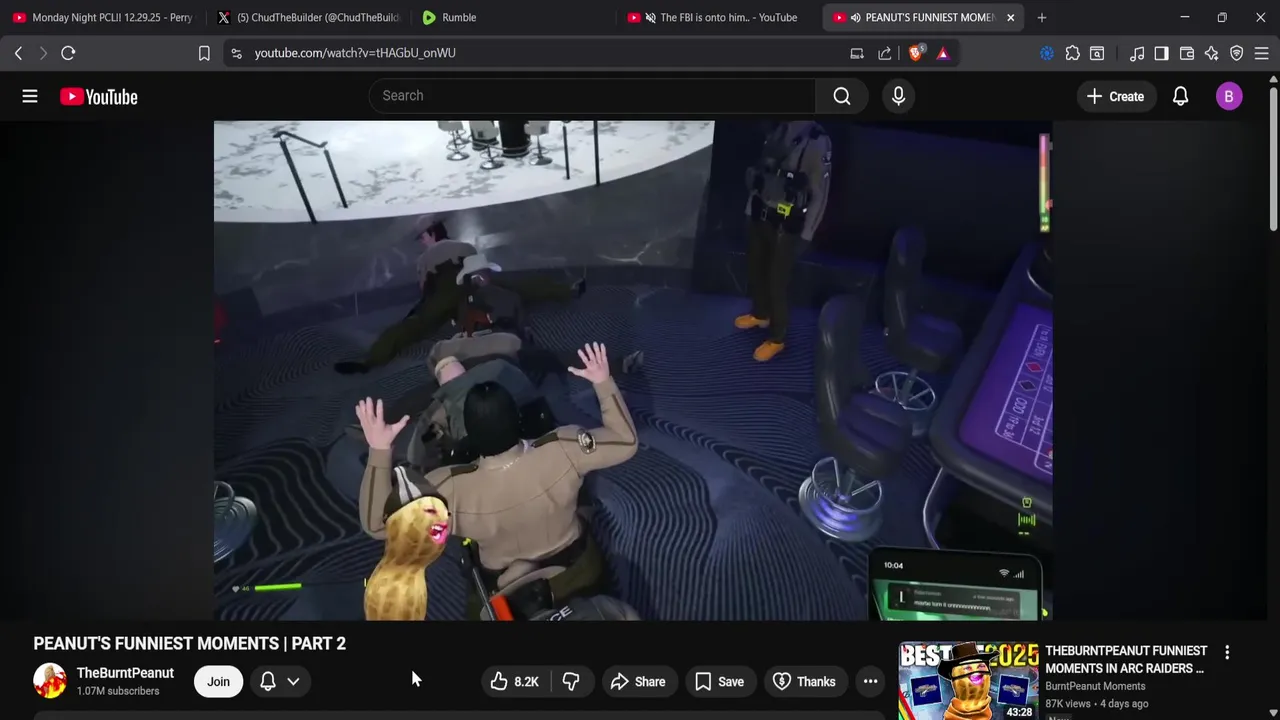Screen dimensions: 1280x720
Task: Open the tab search icon in toolbar
Action: (1097, 53)
